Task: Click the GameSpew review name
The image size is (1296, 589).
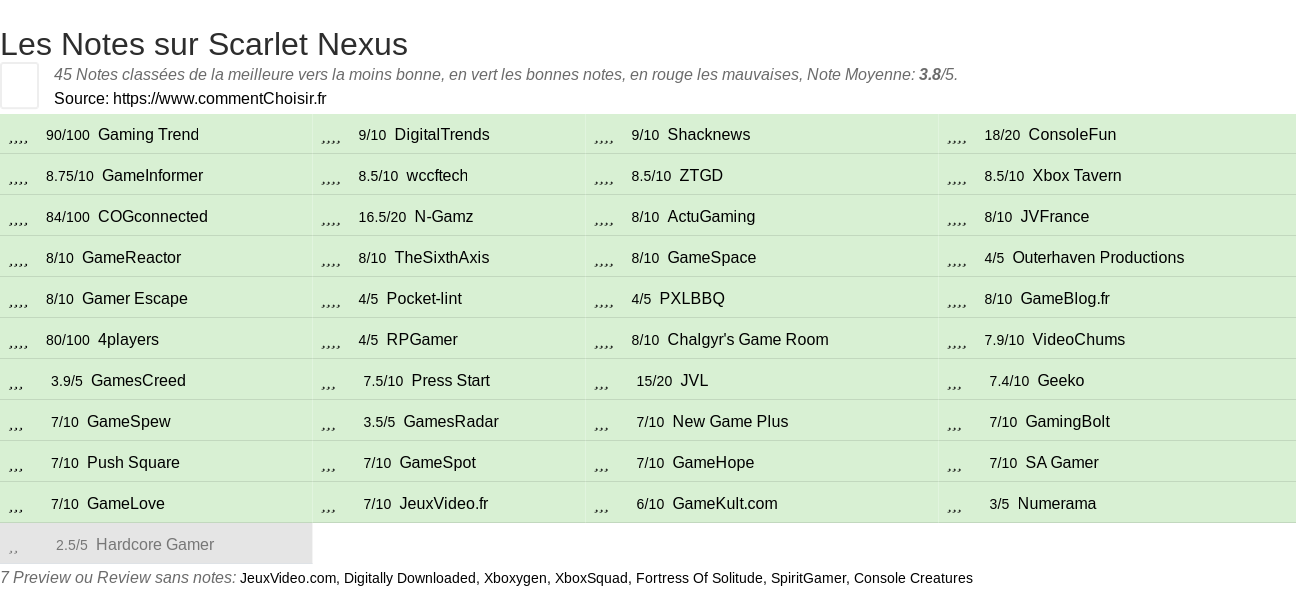Action: pos(128,422)
